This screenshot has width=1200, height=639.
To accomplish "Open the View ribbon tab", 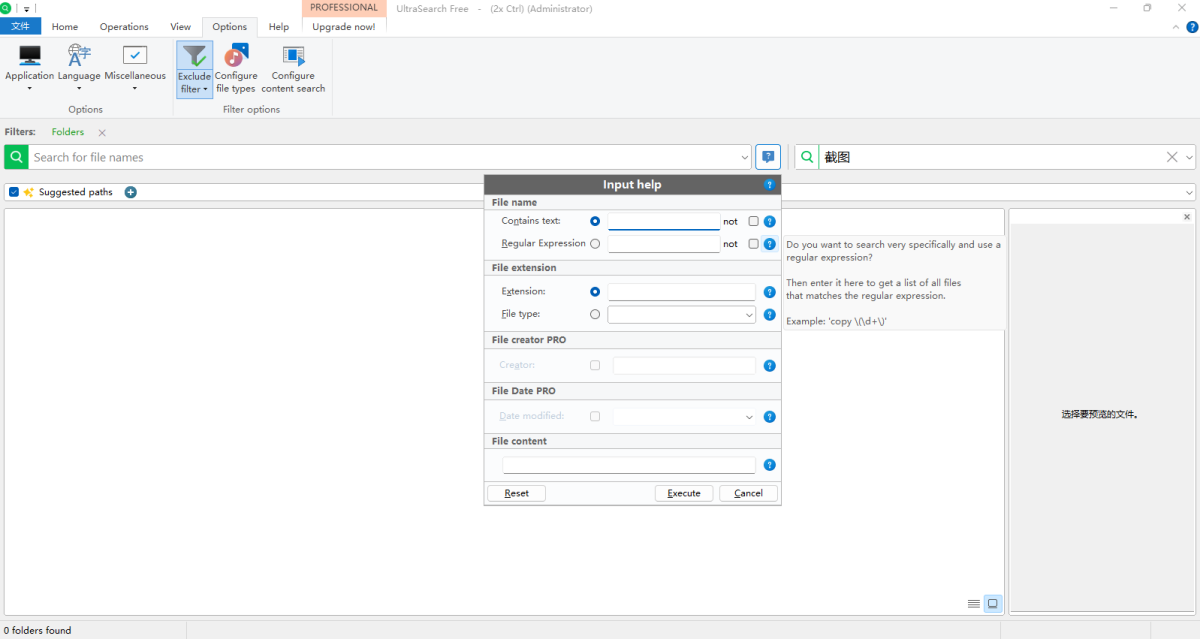I will pos(180,27).
